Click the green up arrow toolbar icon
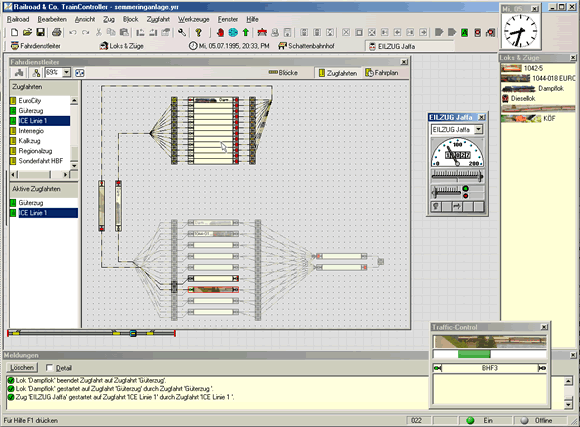This screenshot has height=427, width=580. tap(246, 33)
